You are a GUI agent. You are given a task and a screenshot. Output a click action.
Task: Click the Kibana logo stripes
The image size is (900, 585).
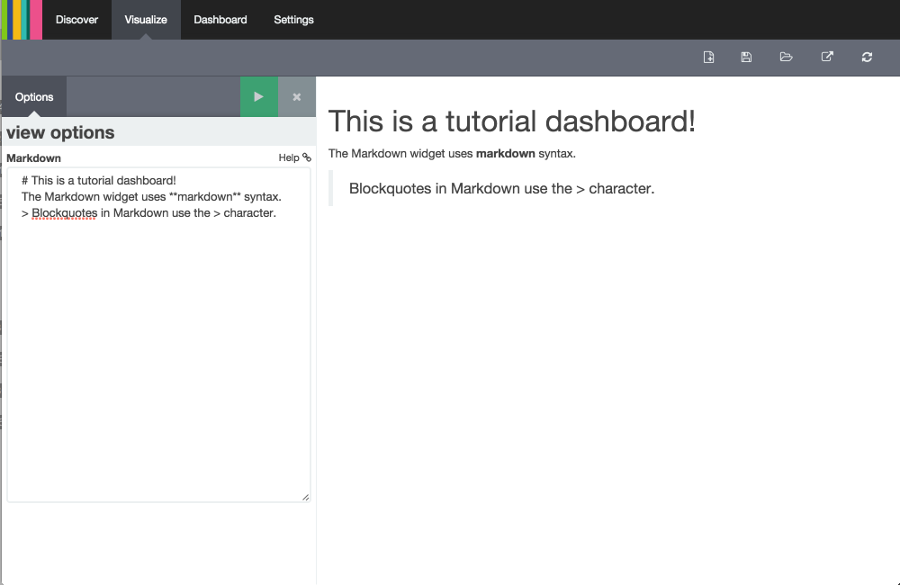tap(20, 20)
